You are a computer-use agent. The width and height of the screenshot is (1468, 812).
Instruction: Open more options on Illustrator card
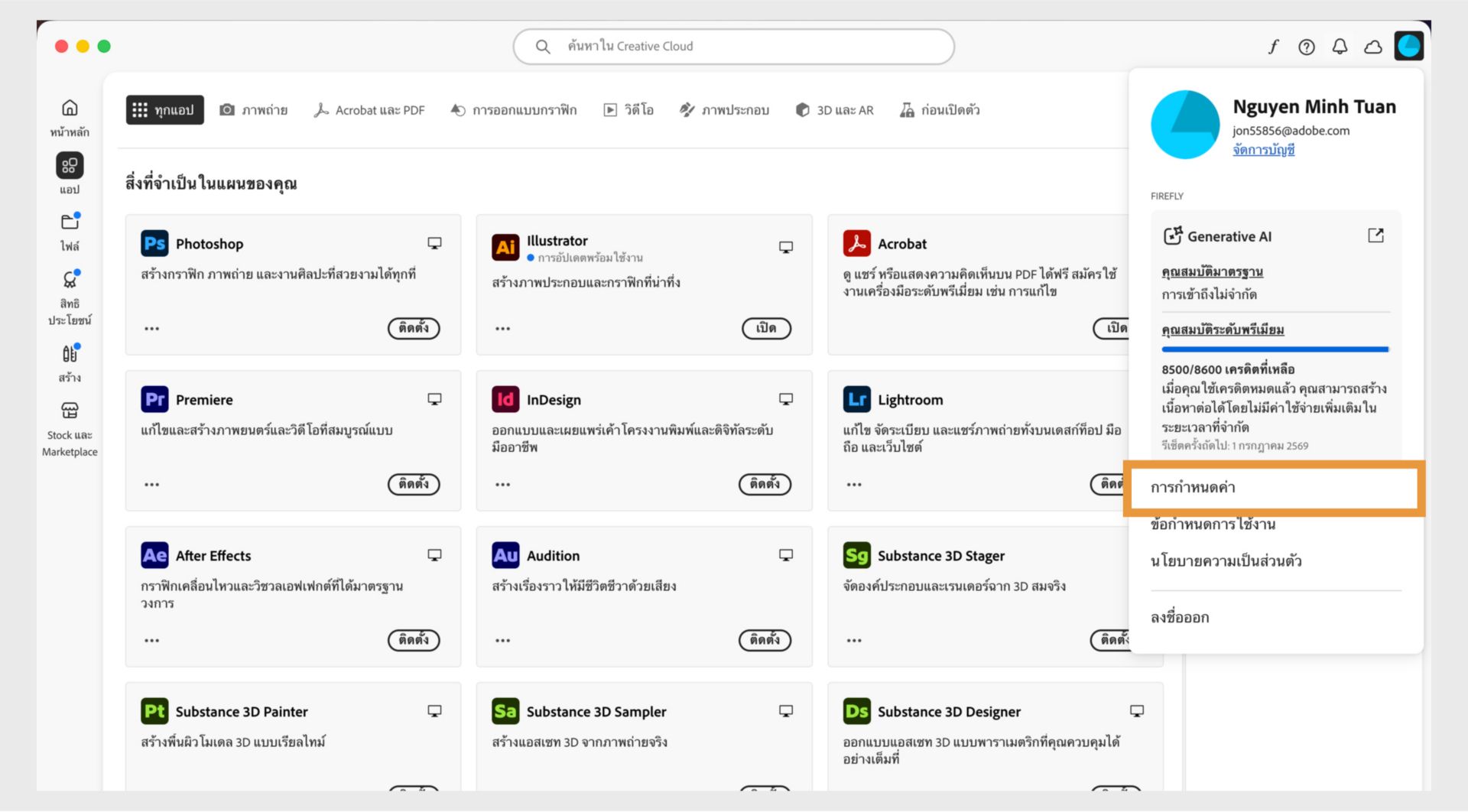point(502,329)
